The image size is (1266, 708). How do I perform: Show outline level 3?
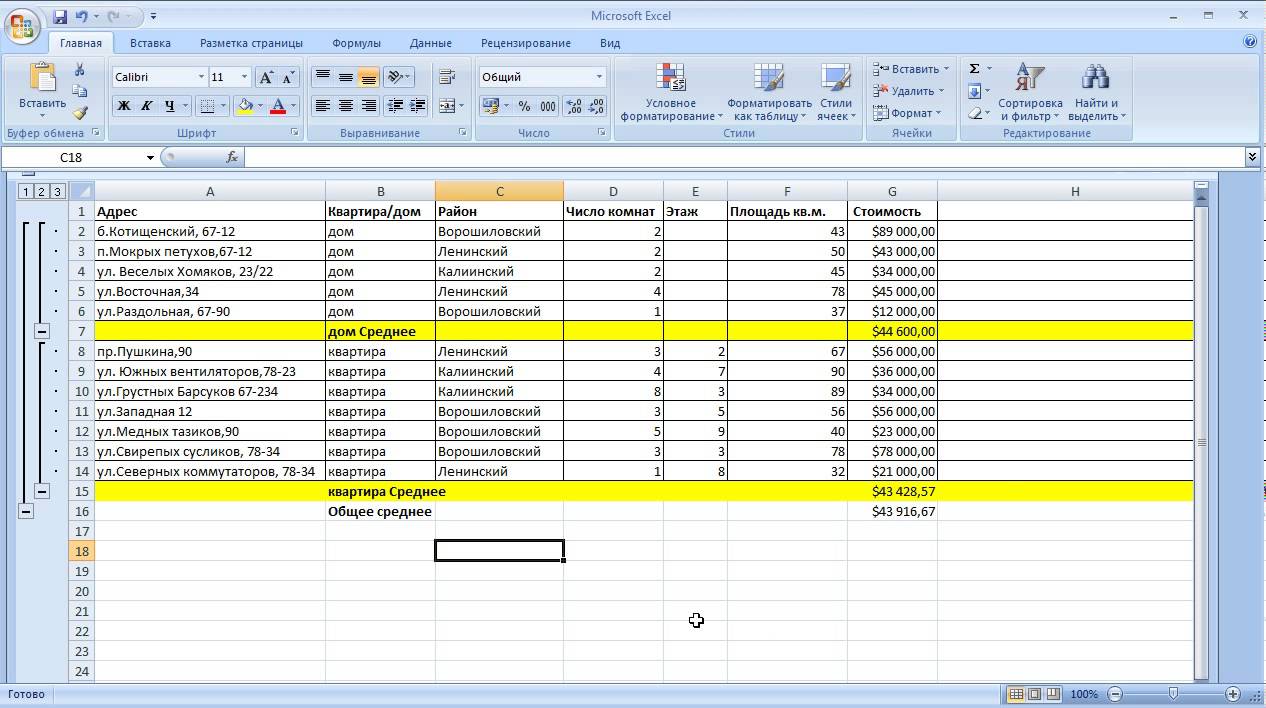pos(58,191)
